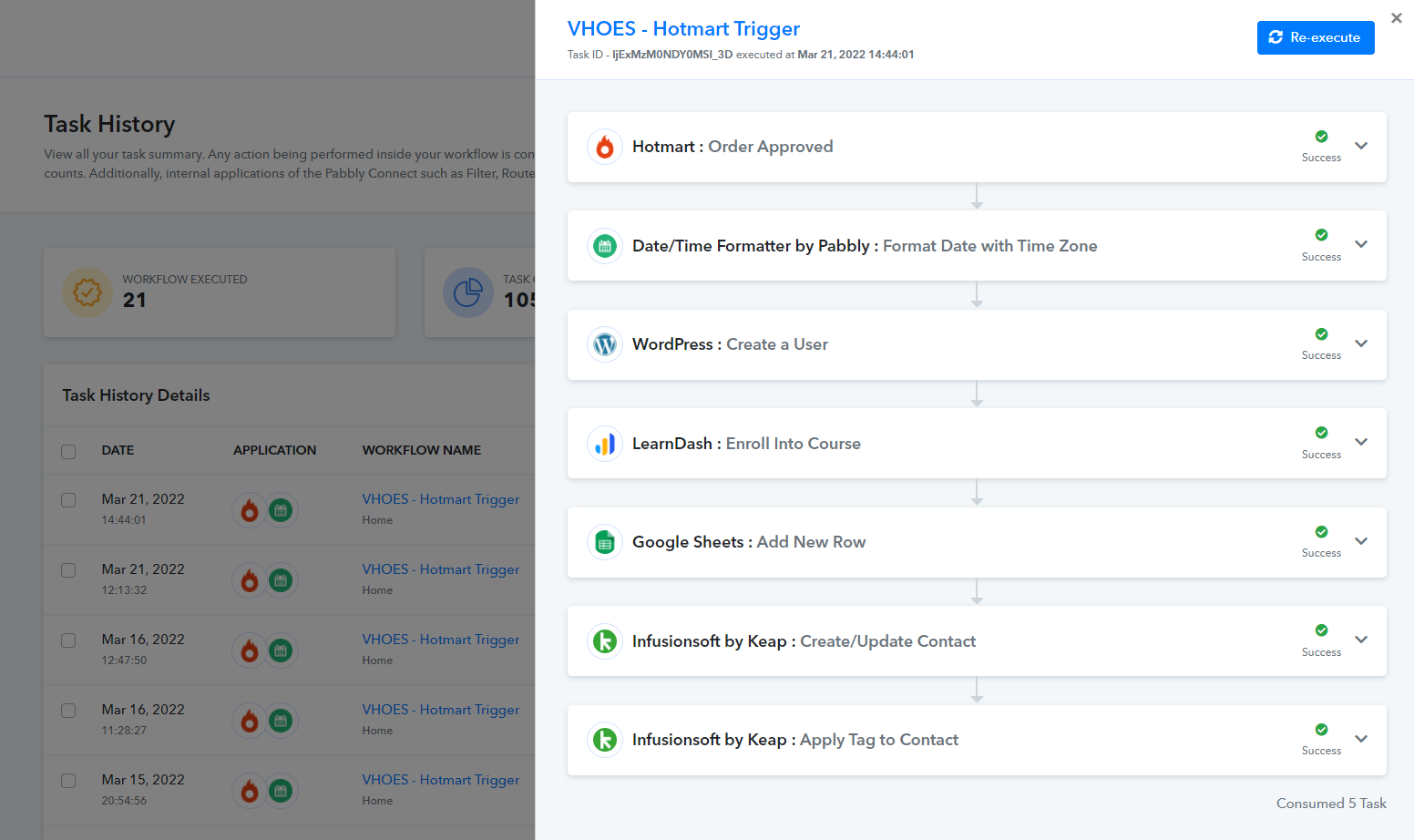
Task: Select the Mar 21, 2022 12:13:32 task checkbox
Action: [x=68, y=570]
